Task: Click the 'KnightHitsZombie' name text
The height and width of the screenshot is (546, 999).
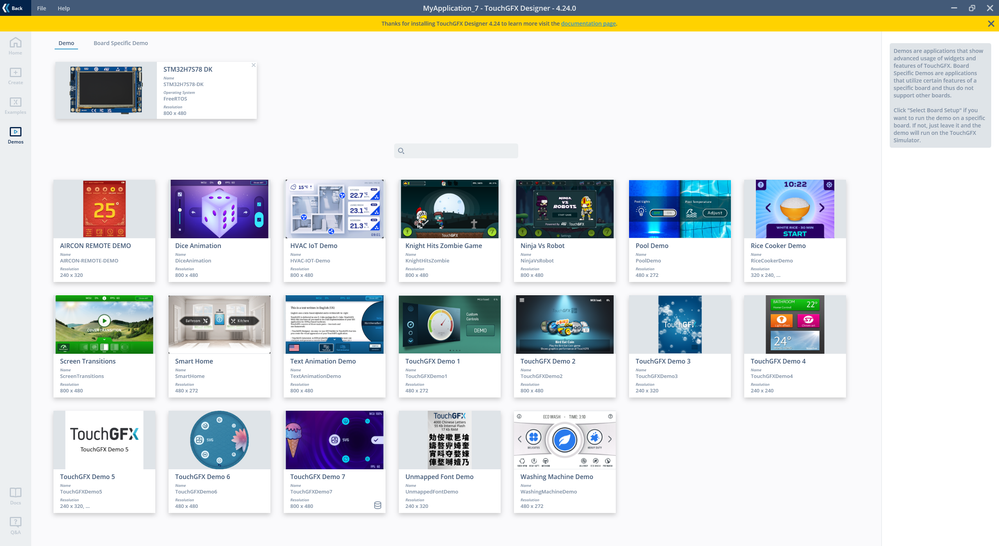Action: click(428, 261)
